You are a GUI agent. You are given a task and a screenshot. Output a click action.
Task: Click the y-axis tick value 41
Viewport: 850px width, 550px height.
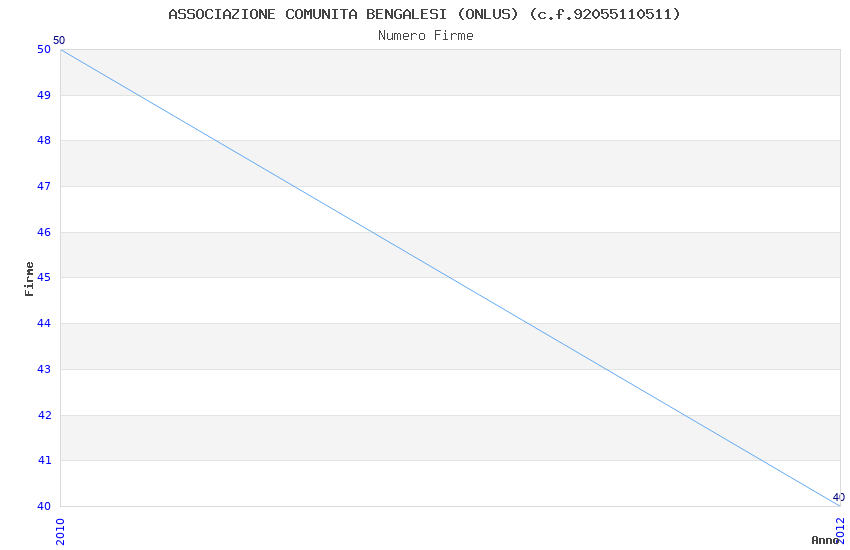44,461
